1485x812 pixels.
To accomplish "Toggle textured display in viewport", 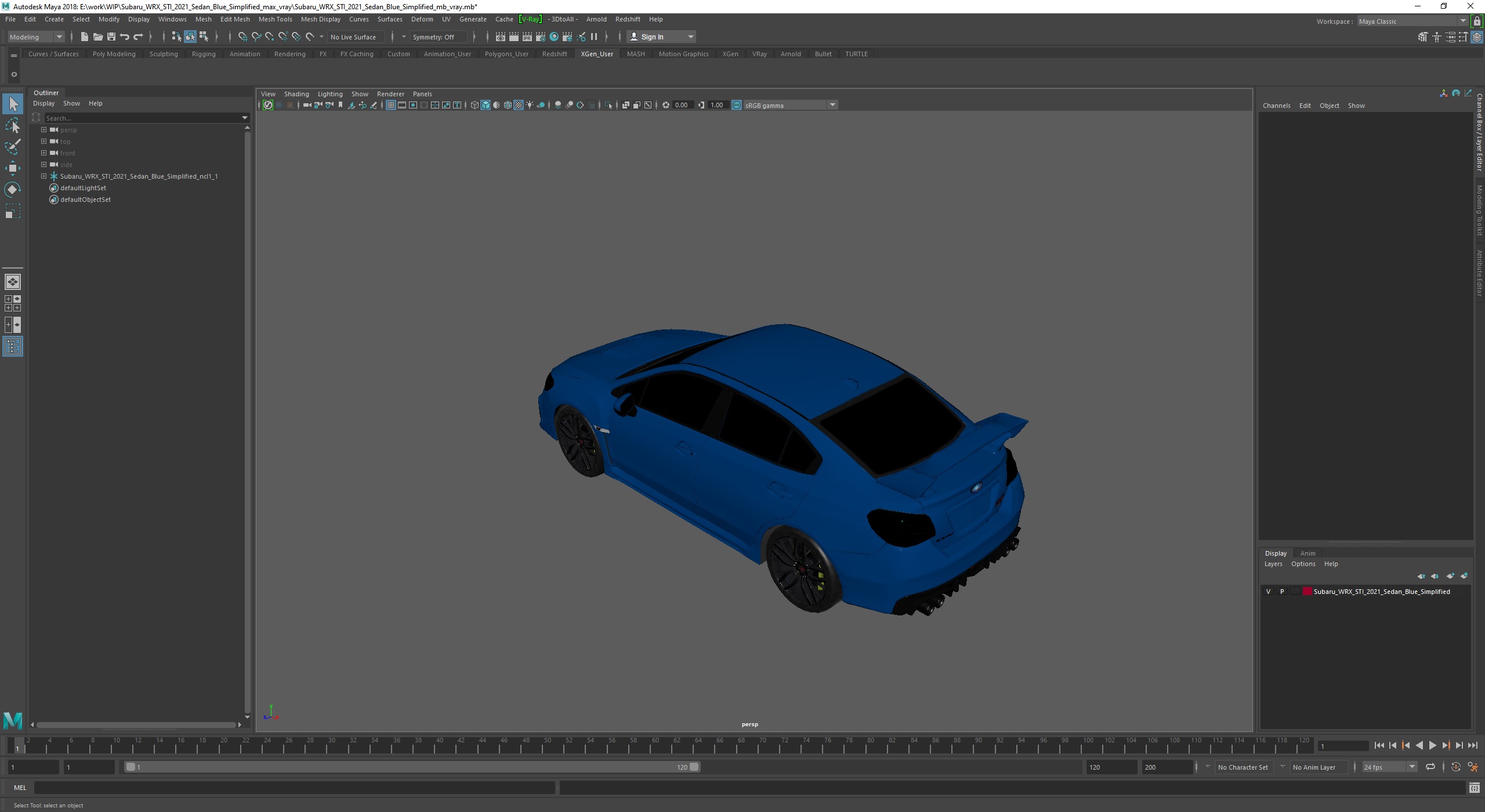I will [x=519, y=105].
